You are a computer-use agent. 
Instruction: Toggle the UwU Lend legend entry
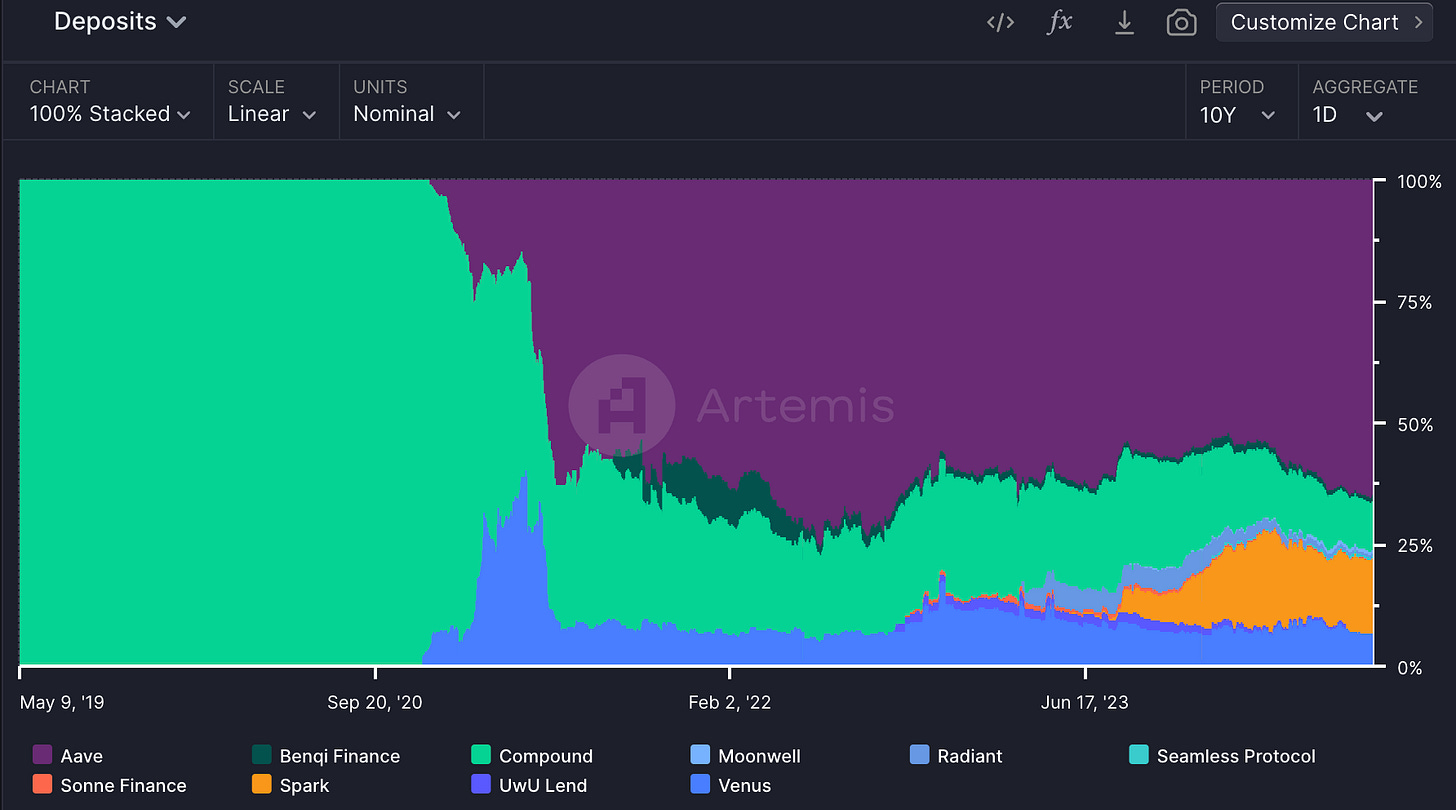529,785
